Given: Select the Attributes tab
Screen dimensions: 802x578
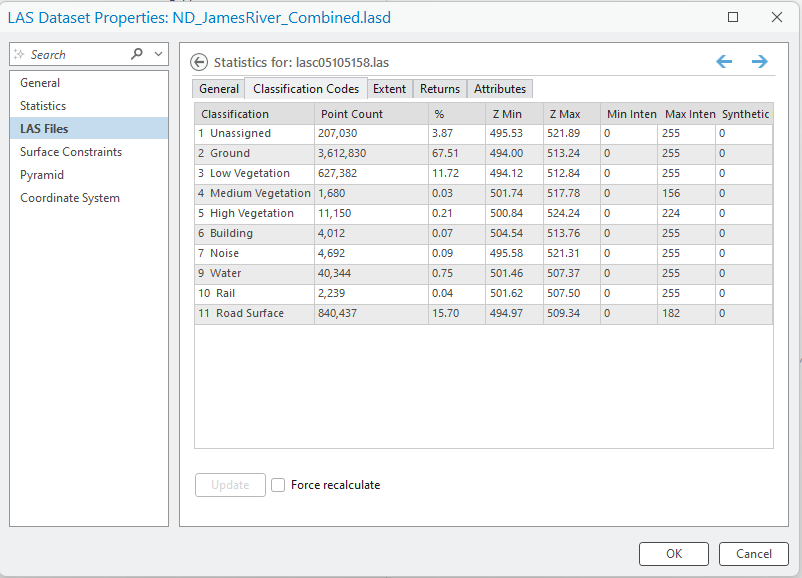Looking at the screenshot, I should click(500, 89).
